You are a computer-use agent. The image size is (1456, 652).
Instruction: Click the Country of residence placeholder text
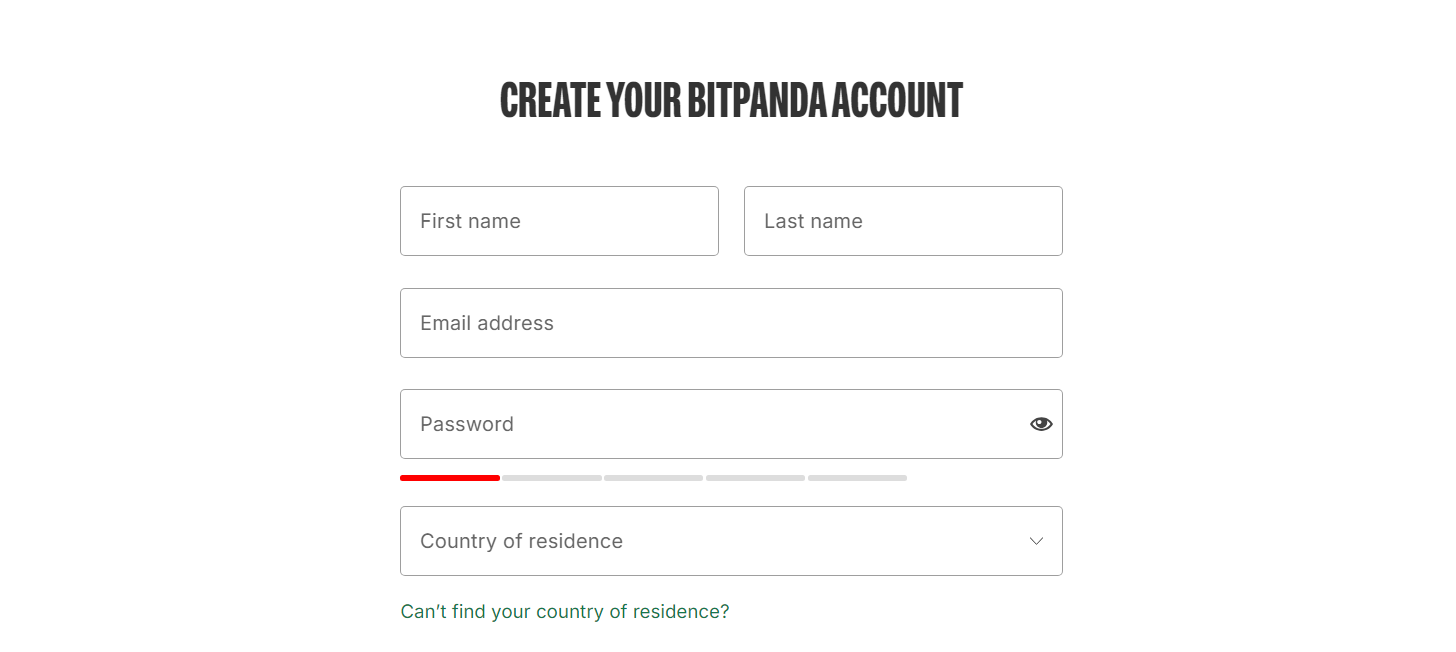[521, 541]
